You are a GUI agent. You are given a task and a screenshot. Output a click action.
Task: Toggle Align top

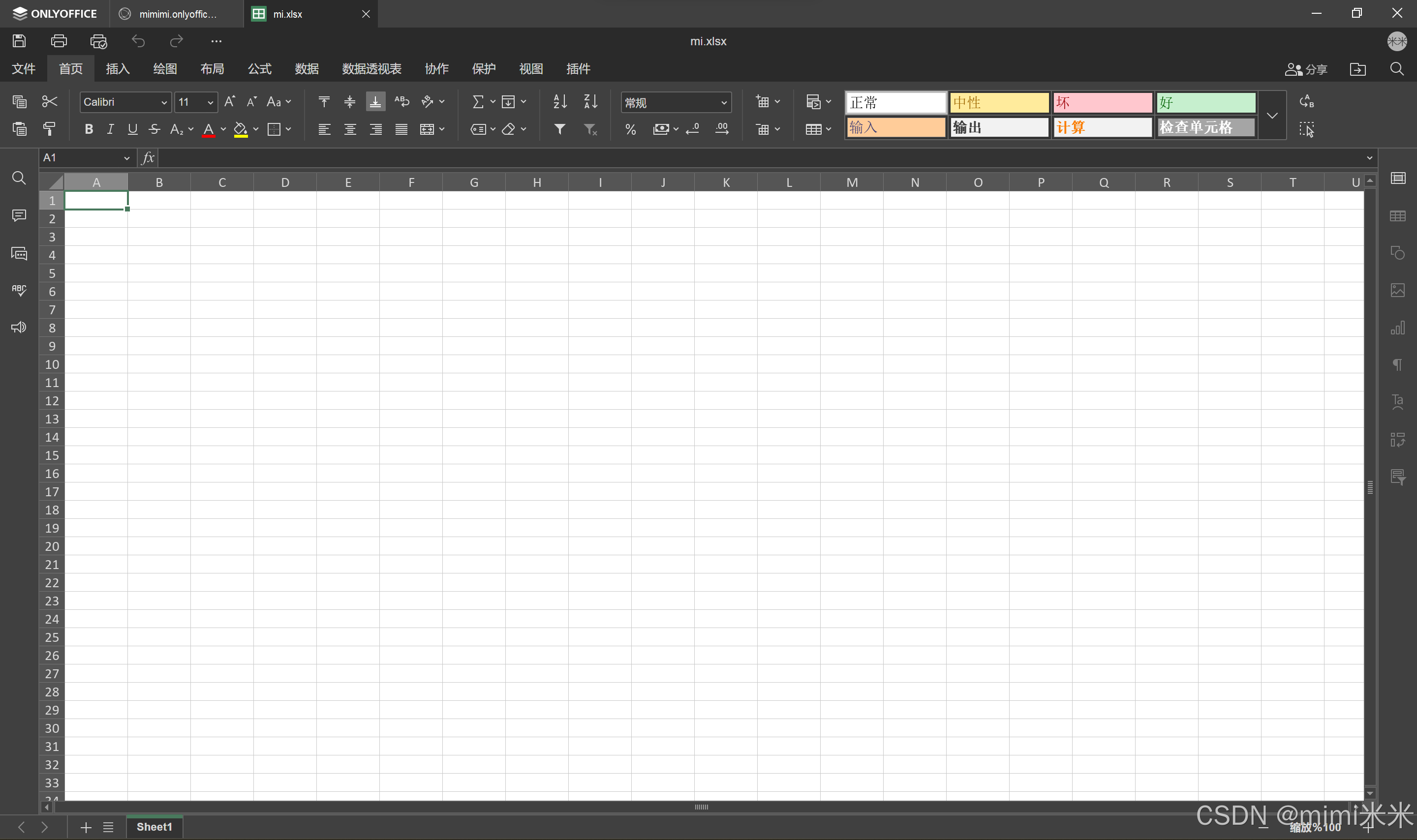click(324, 101)
